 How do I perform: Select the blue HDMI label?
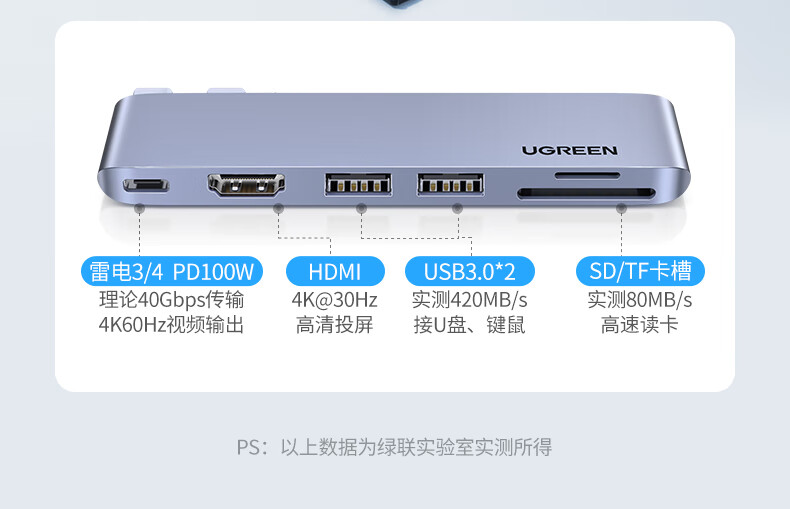click(x=335, y=272)
